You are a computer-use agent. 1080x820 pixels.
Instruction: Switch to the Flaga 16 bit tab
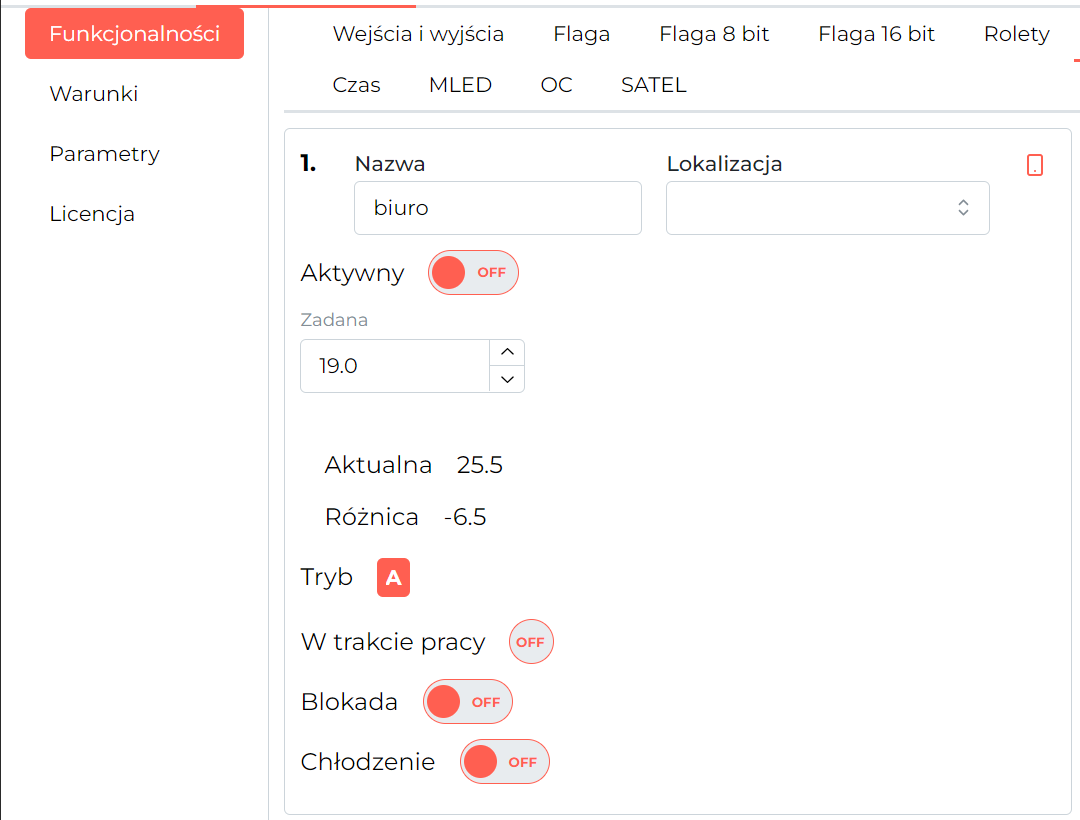876,34
